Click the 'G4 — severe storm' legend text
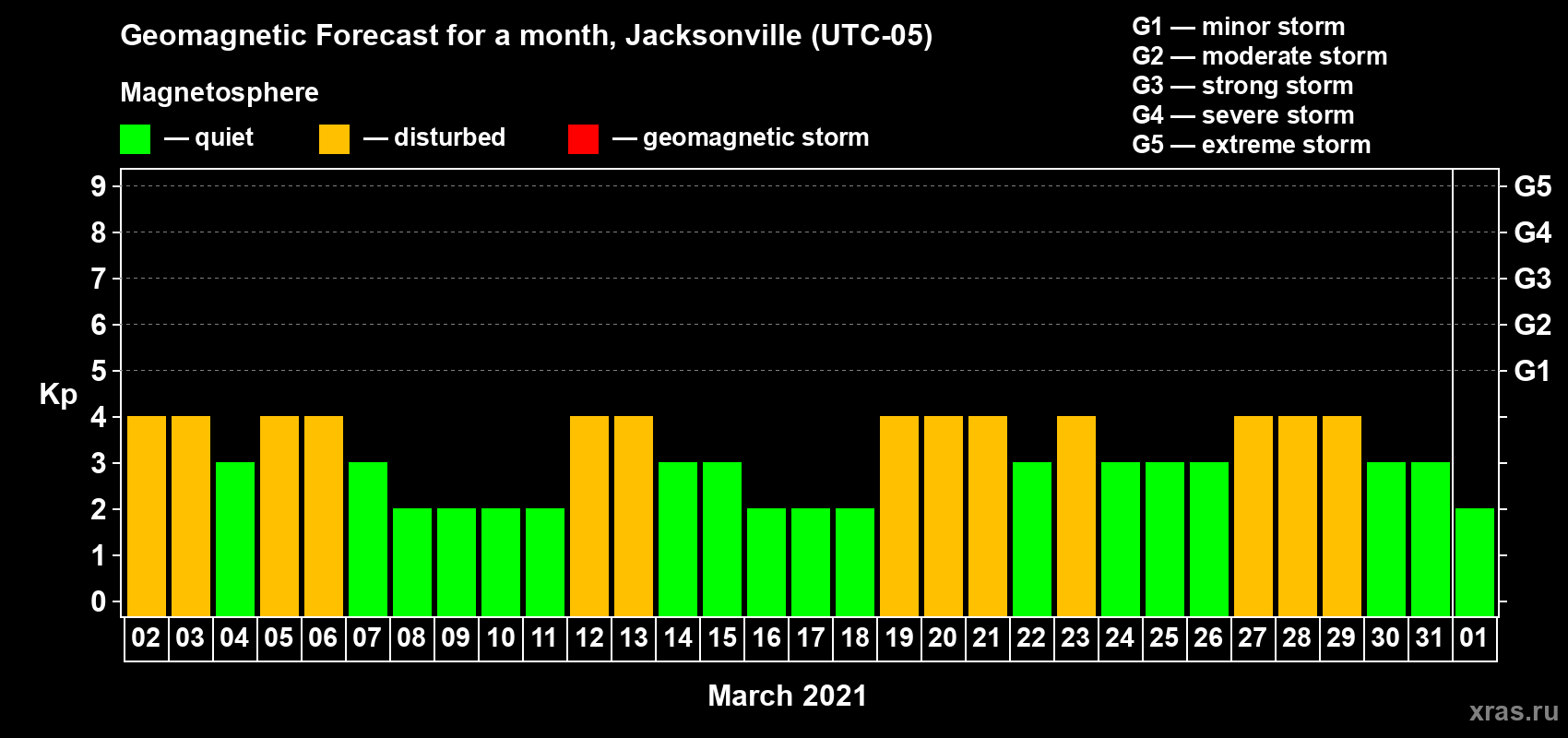1568x738 pixels. click(1243, 115)
